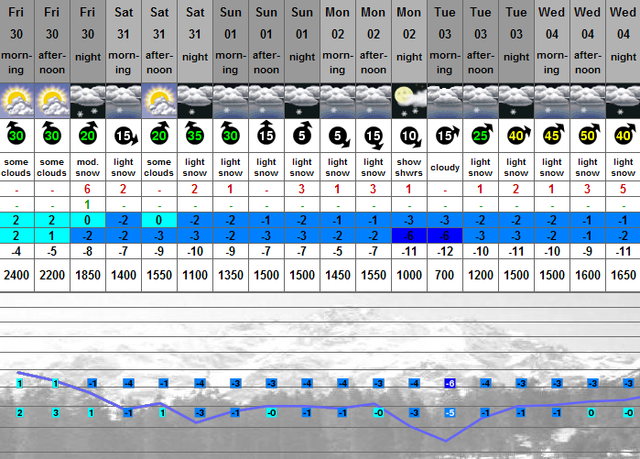
Task: Click the freezing level value 2200
Action: pos(52,275)
